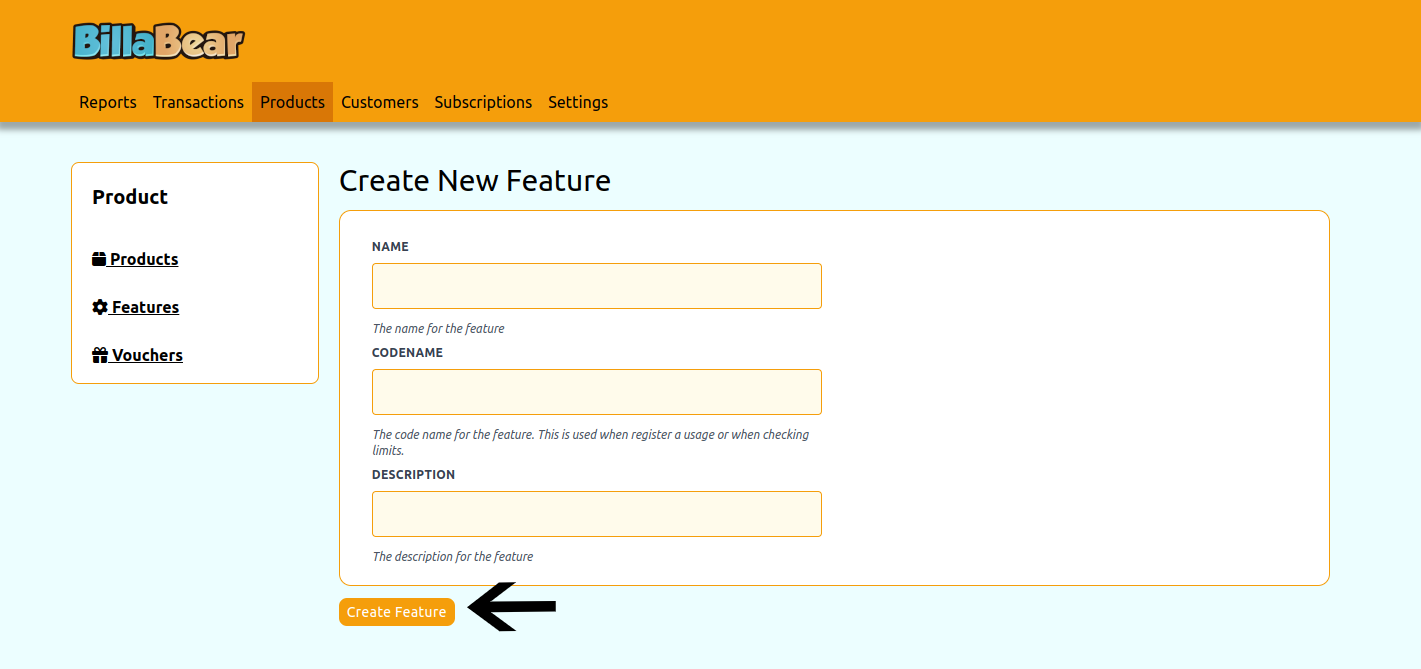
Task: Submit with the Create Feature button
Action: tap(397, 612)
